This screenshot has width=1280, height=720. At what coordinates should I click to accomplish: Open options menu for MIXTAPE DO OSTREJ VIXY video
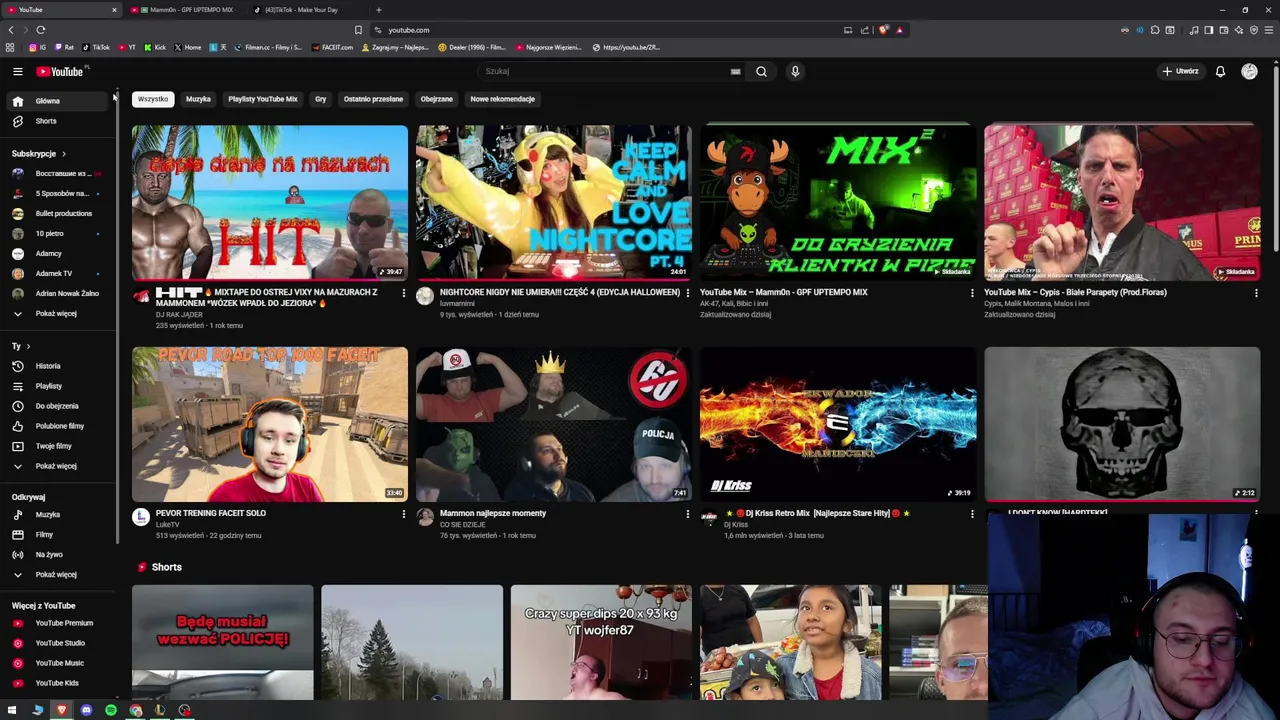404,293
